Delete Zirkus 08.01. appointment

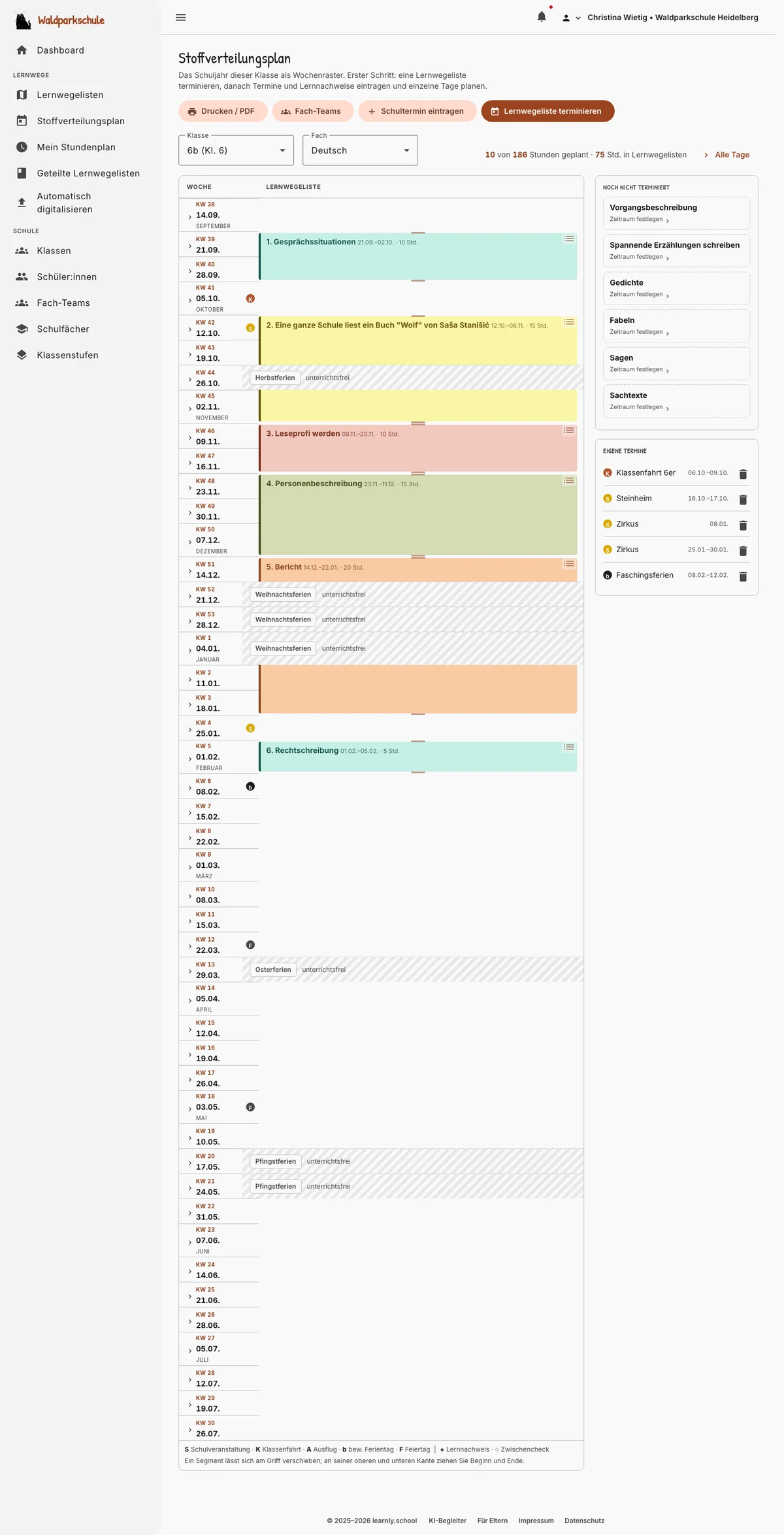point(743,525)
